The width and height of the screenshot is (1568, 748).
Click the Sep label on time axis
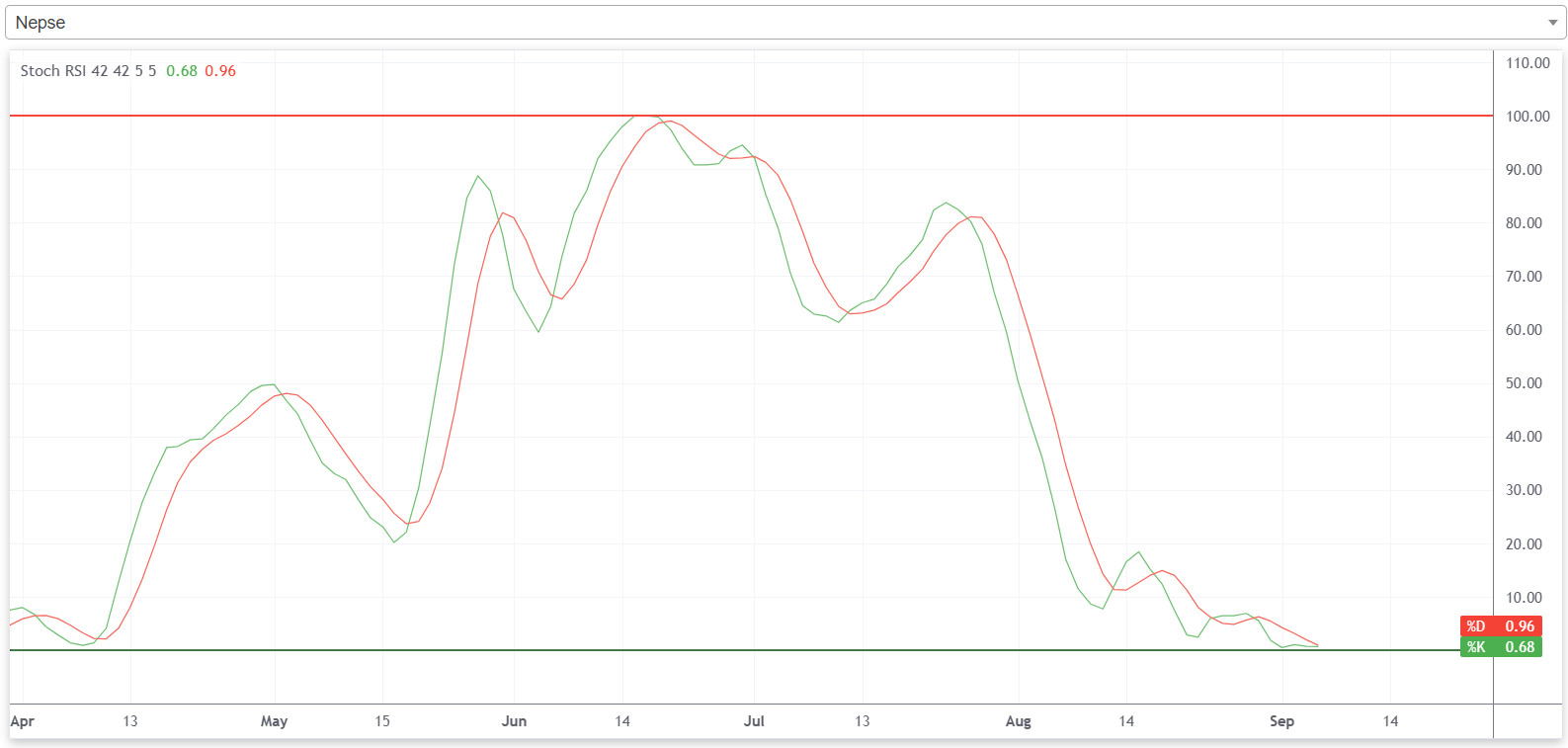[x=1281, y=721]
